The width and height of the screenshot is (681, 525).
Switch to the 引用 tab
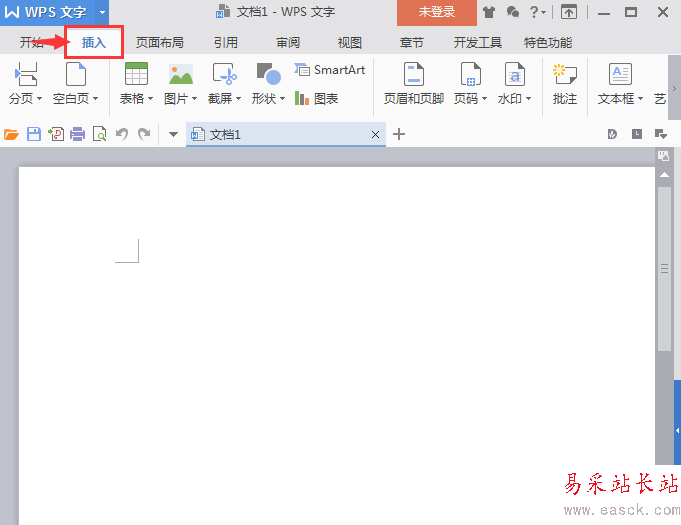[225, 43]
